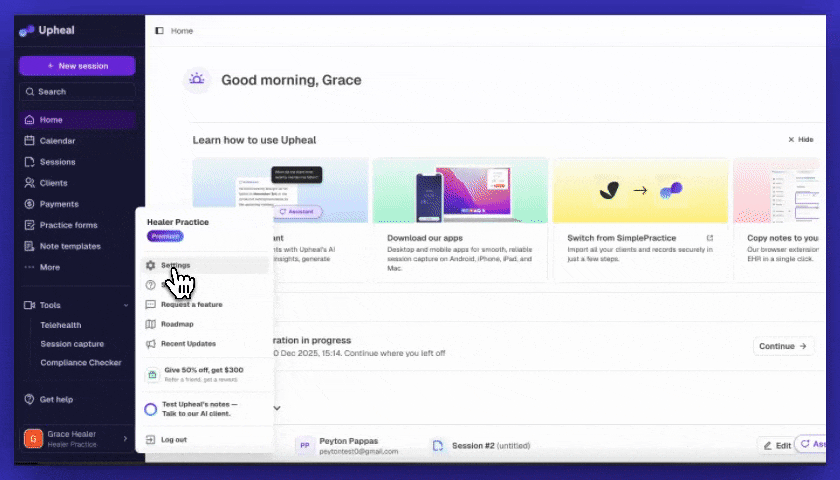
Task: Click the SimplePractice external link icon
Action: (x=710, y=238)
